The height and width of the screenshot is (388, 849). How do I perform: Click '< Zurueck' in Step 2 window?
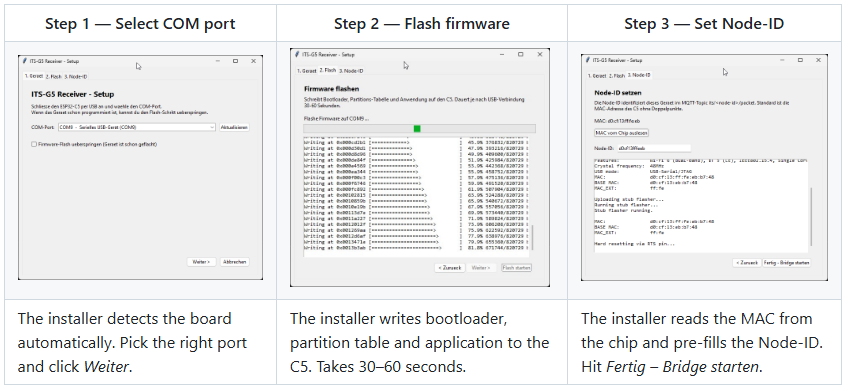450,268
